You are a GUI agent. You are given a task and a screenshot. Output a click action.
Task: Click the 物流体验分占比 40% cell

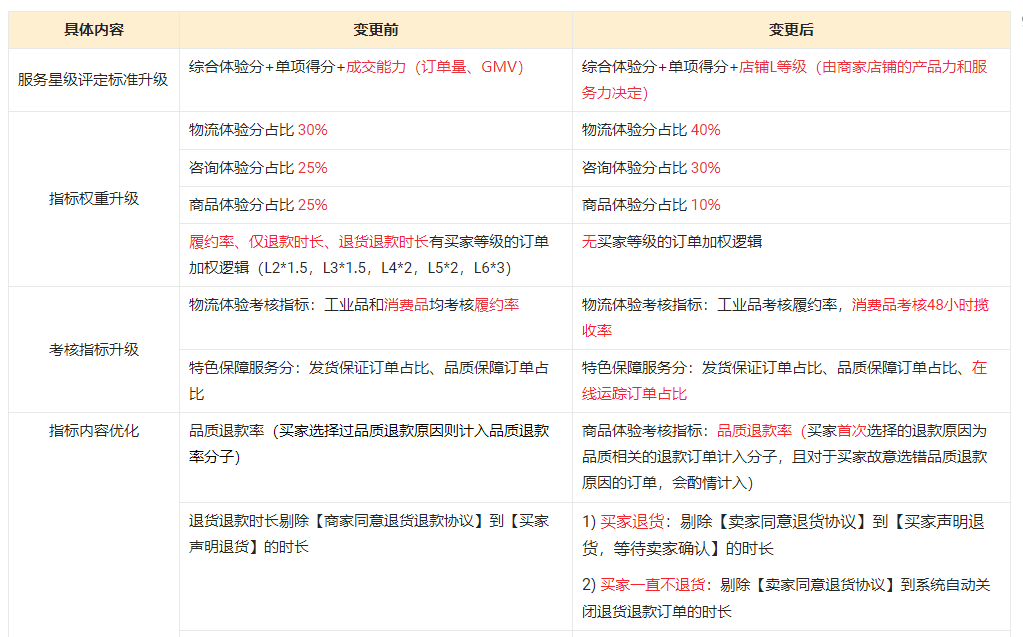pos(651,130)
